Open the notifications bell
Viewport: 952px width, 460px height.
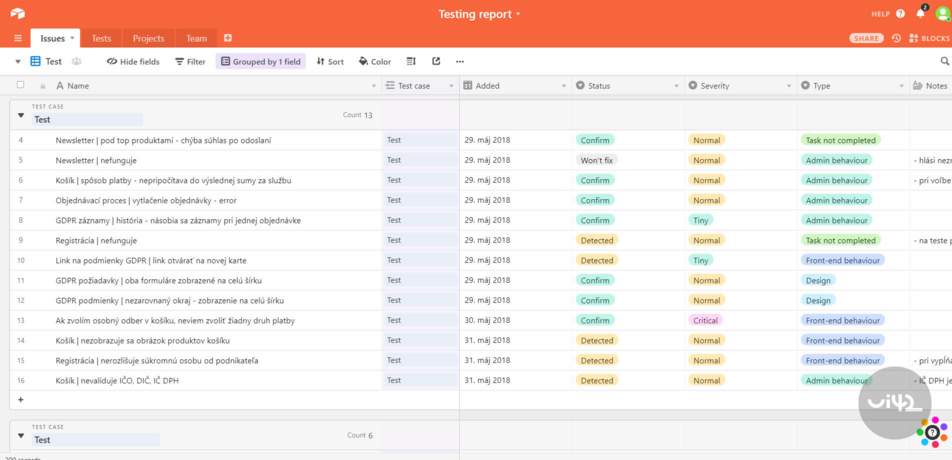click(x=920, y=14)
